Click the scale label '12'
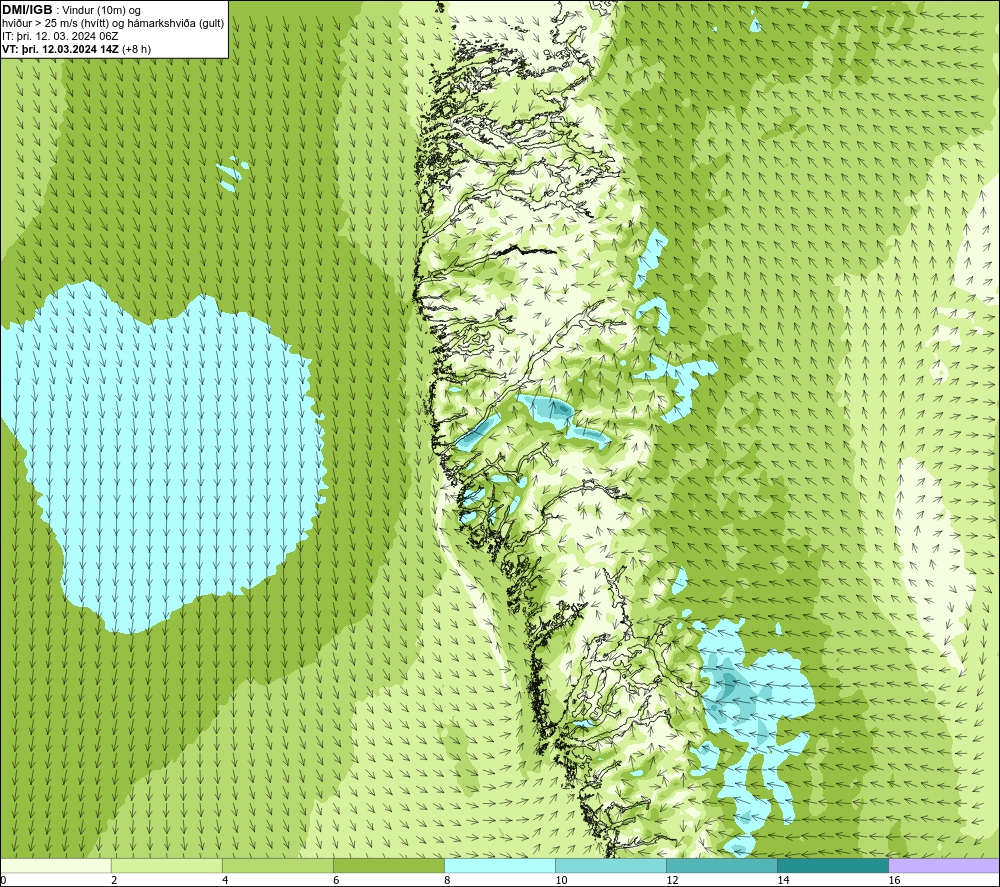Viewport: 1000px width, 887px height. (672, 881)
